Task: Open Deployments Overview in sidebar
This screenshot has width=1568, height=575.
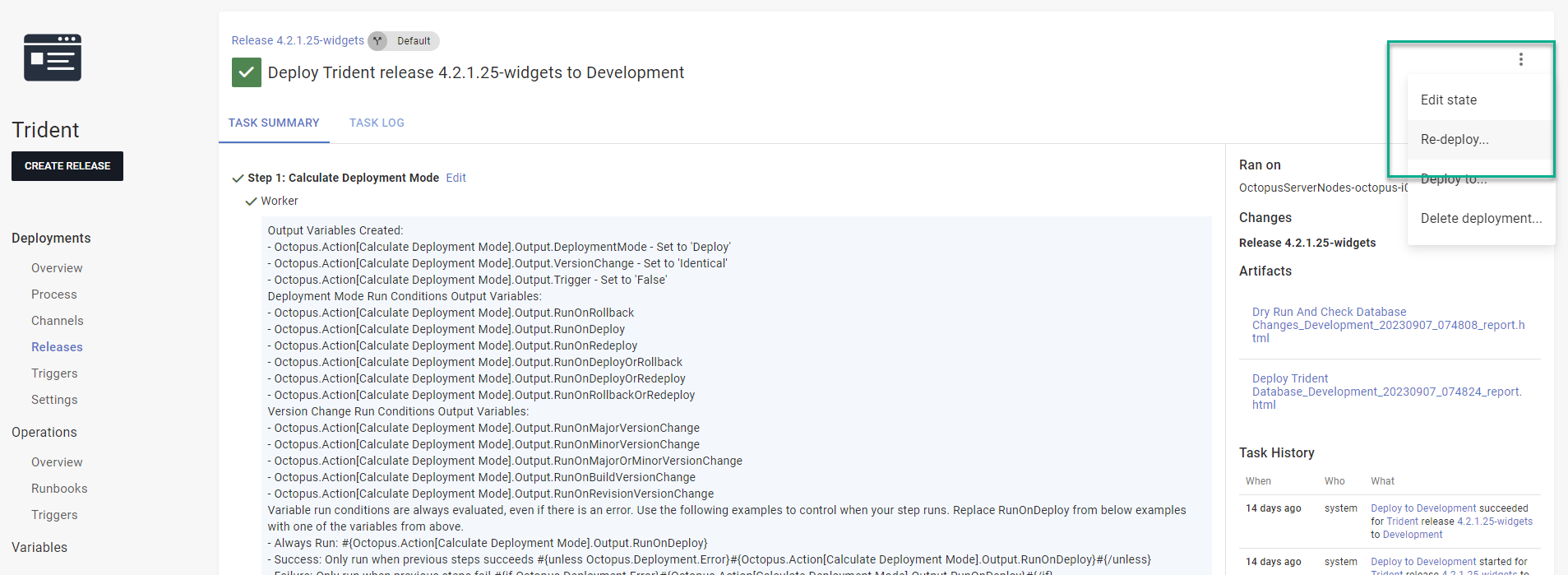Action: tap(57, 268)
